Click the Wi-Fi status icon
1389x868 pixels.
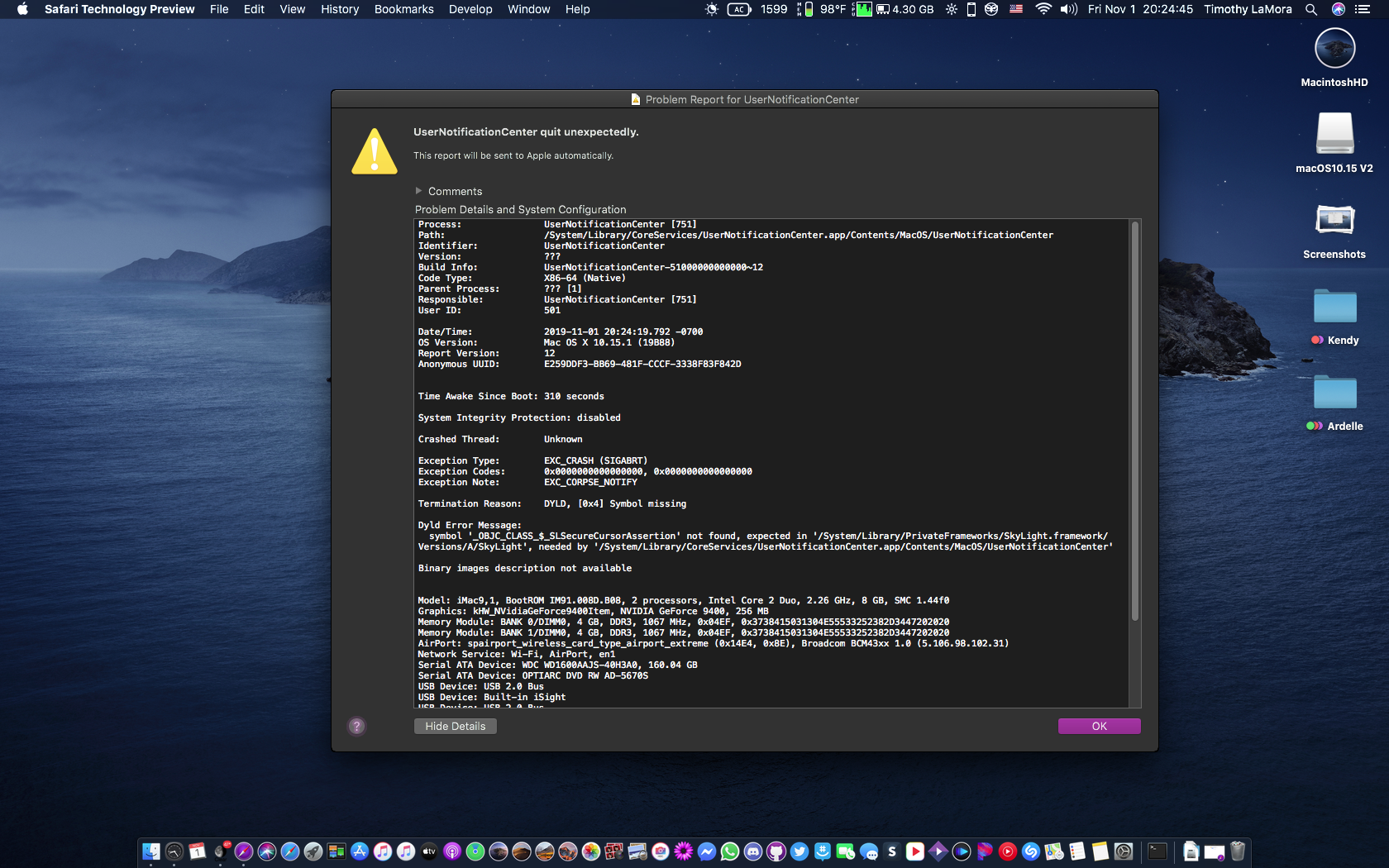click(x=1043, y=9)
